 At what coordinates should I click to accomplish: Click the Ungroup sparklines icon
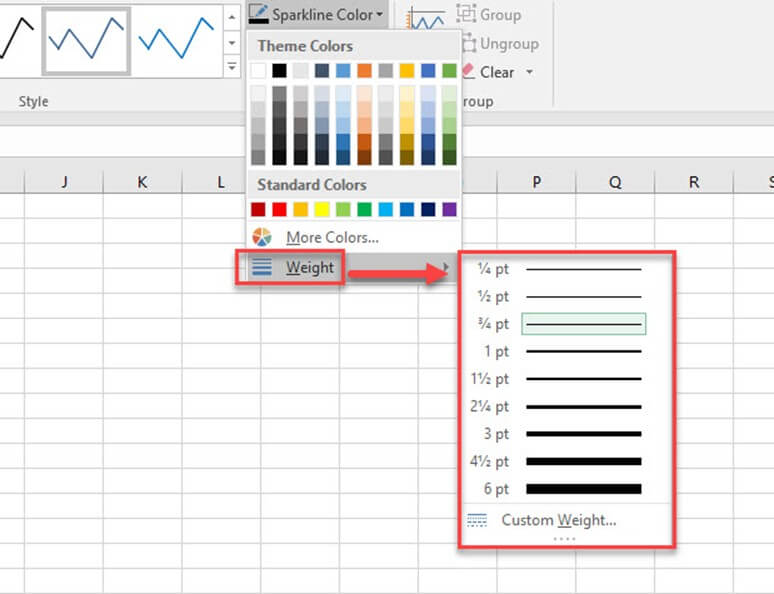pyautogui.click(x=466, y=44)
